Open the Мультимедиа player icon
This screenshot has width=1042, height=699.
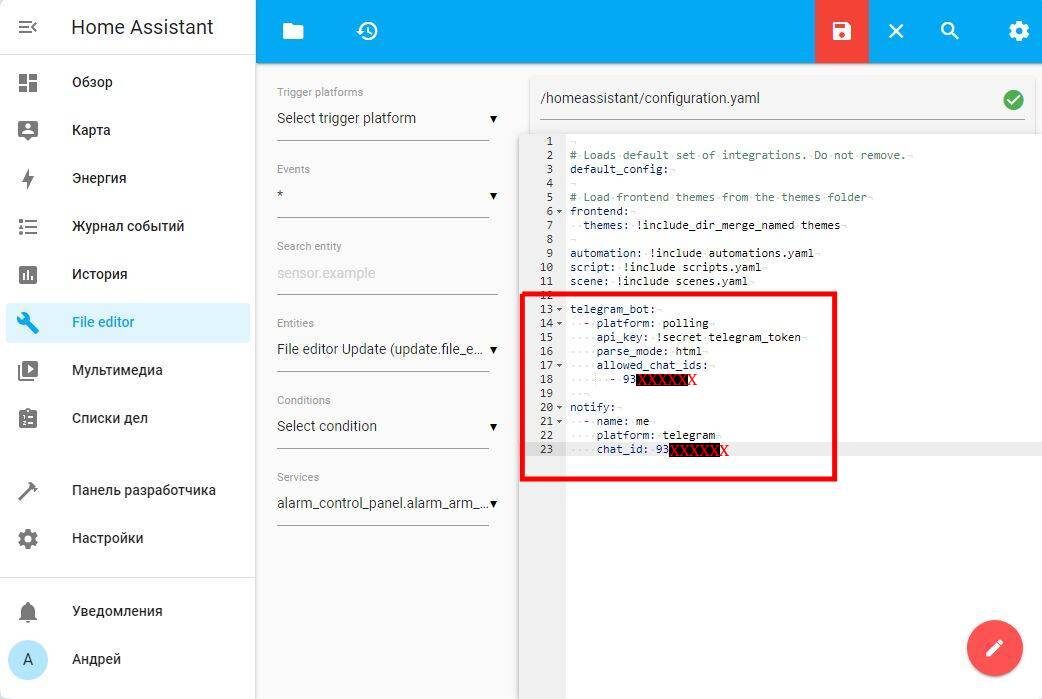28,370
